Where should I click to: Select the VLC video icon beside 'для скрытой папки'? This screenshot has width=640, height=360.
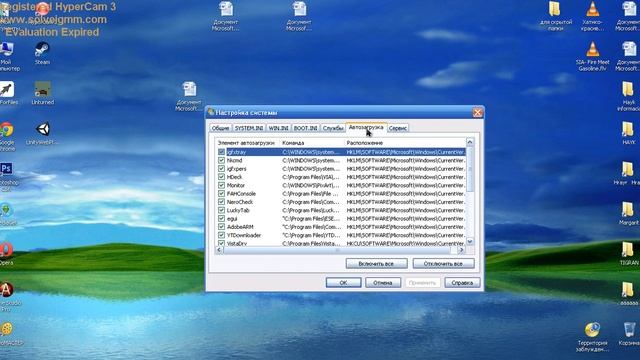coord(592,16)
